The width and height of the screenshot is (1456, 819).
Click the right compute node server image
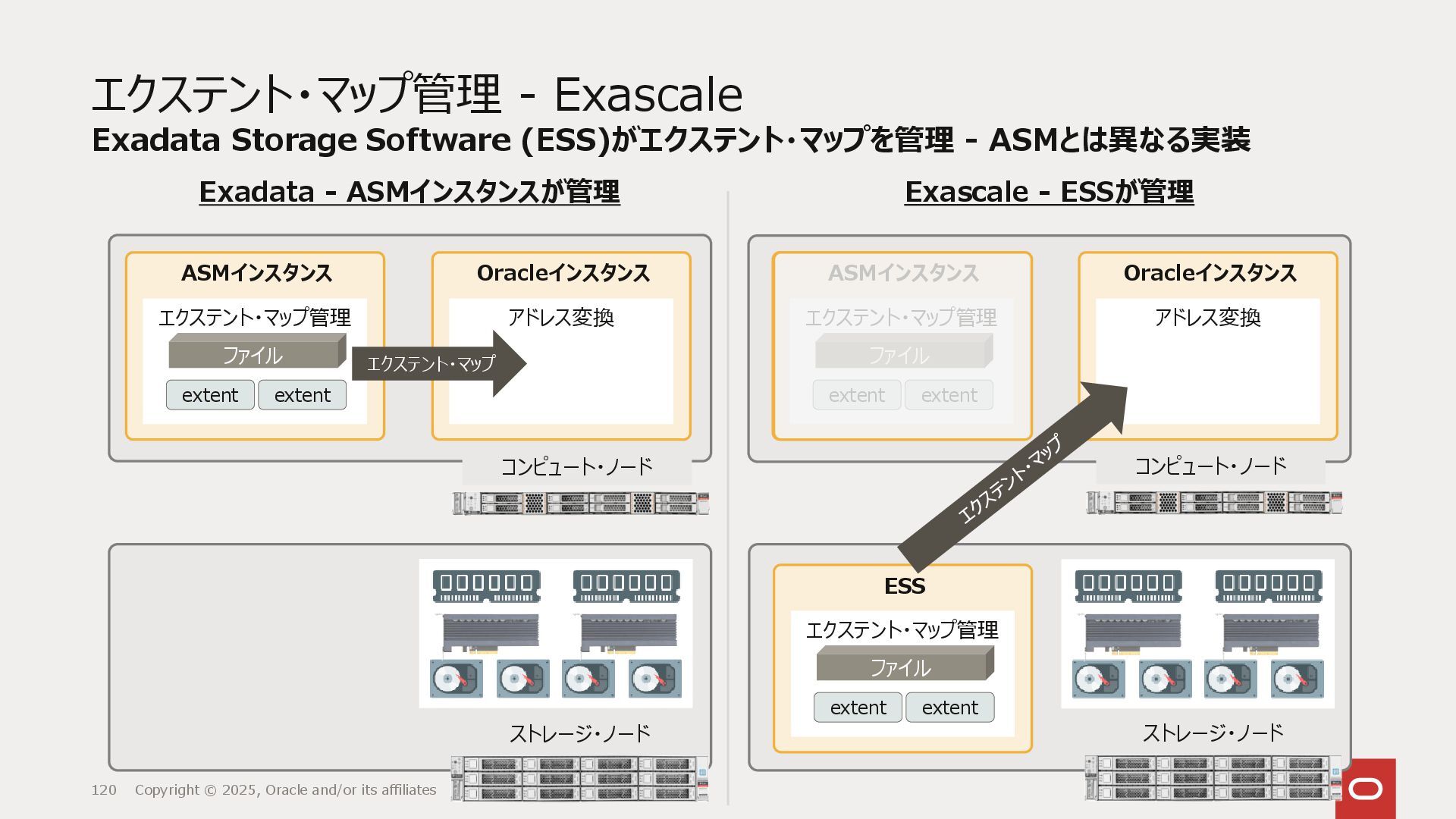point(1214,503)
